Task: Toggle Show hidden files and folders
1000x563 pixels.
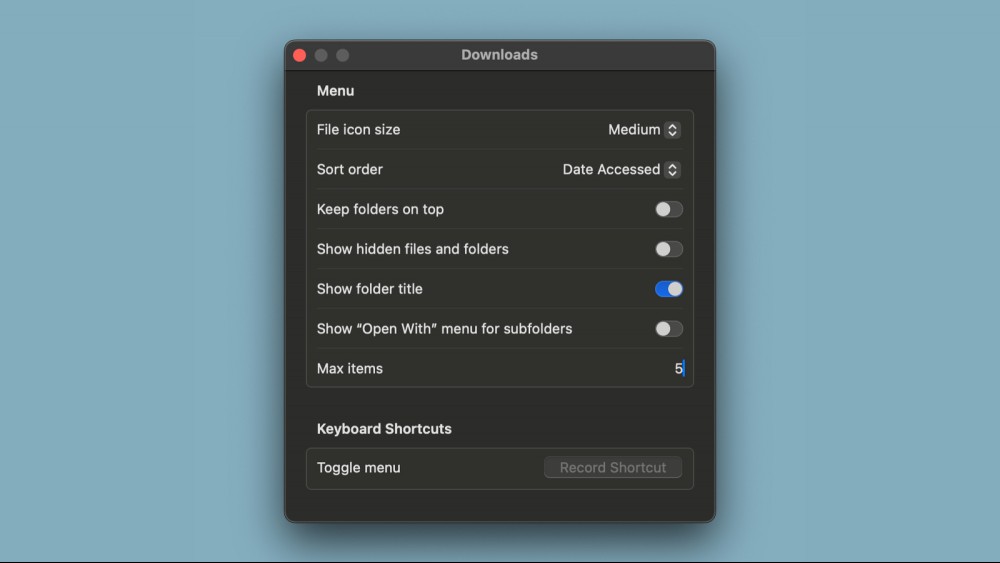Action: 668,249
